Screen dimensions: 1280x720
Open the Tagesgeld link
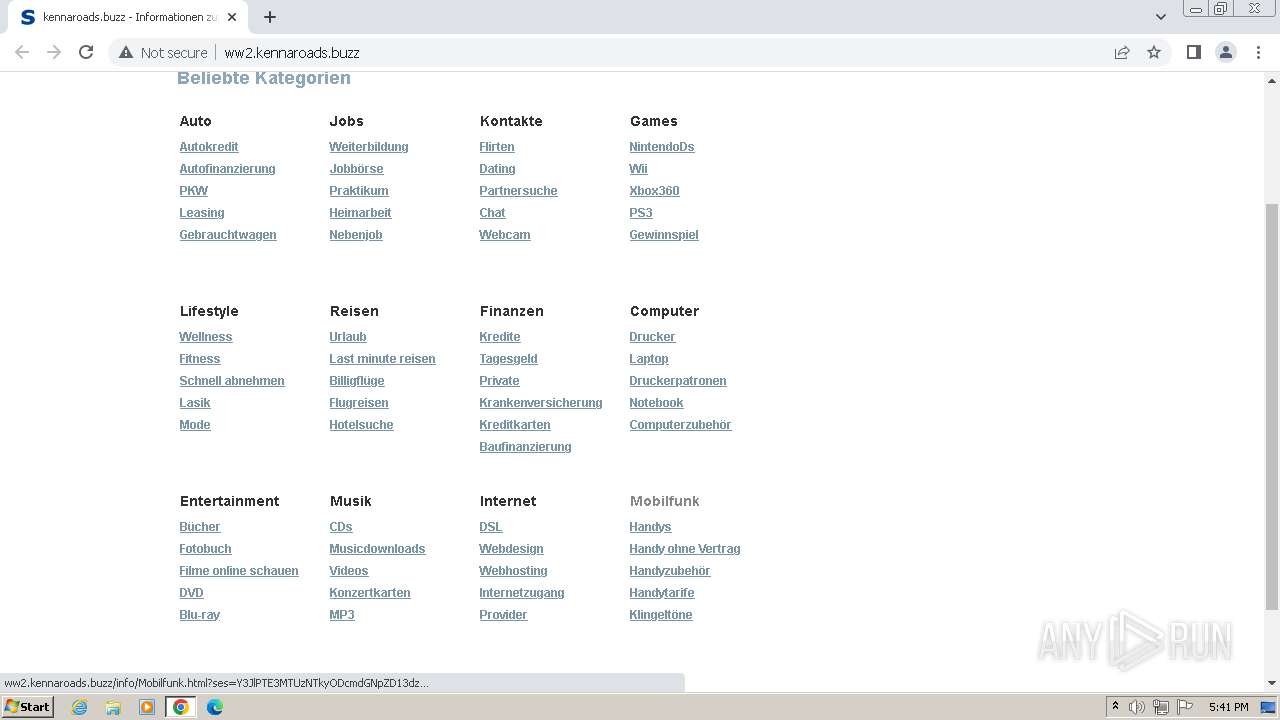(x=508, y=359)
